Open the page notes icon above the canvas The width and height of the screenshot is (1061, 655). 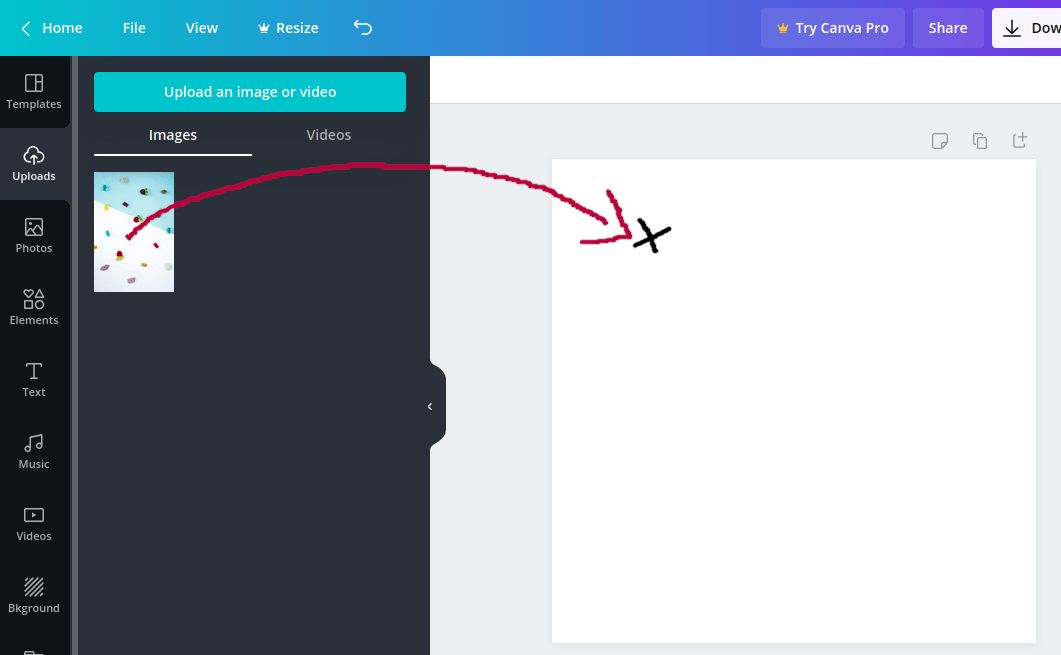[940, 141]
